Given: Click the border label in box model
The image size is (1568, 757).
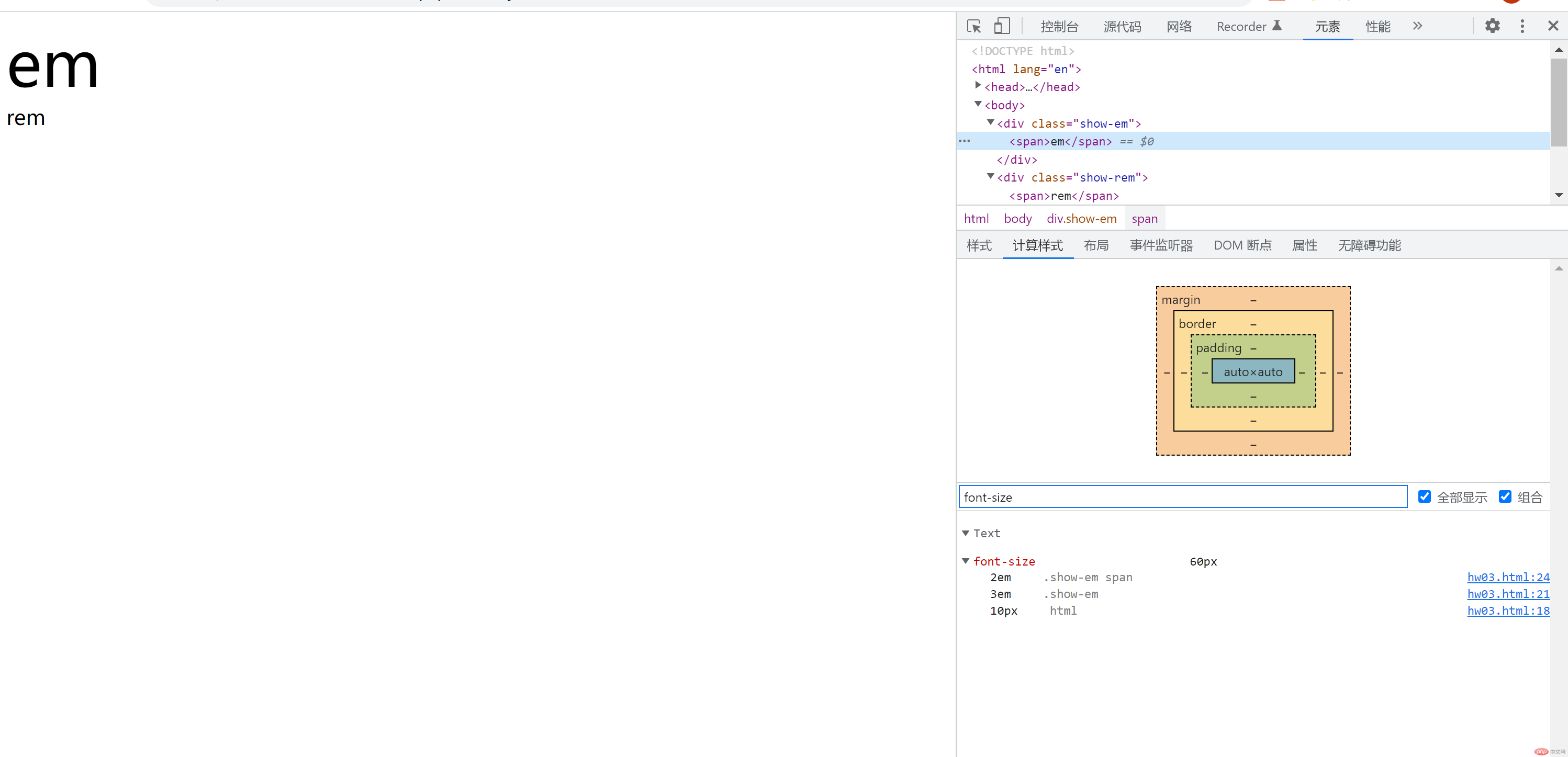Looking at the screenshot, I should click(x=1197, y=324).
